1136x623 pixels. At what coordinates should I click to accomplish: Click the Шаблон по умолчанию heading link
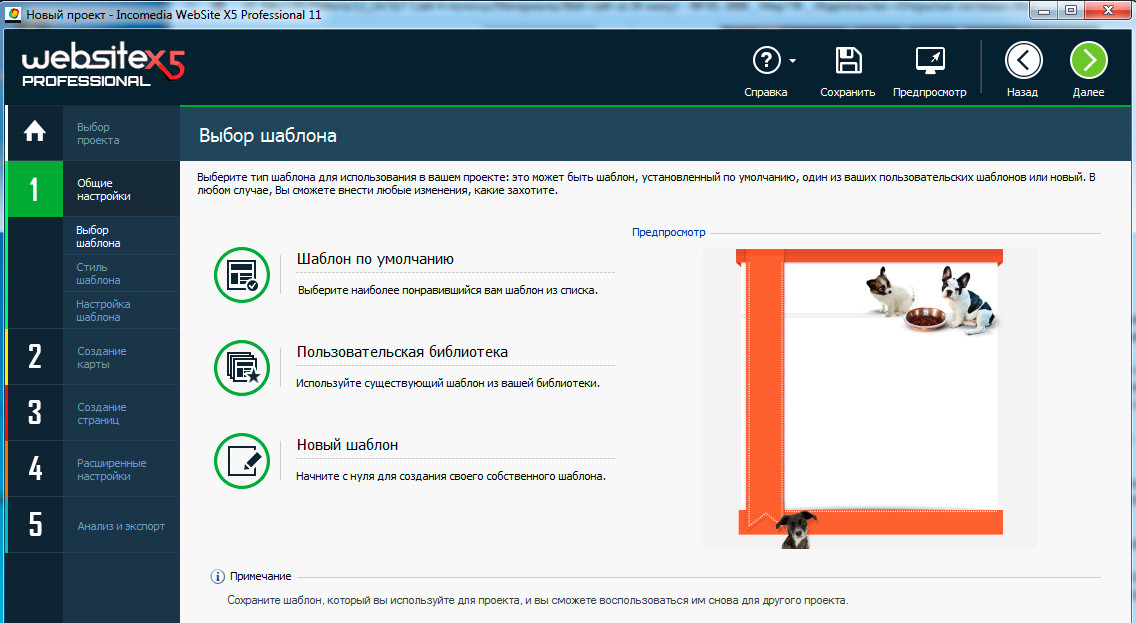point(375,259)
